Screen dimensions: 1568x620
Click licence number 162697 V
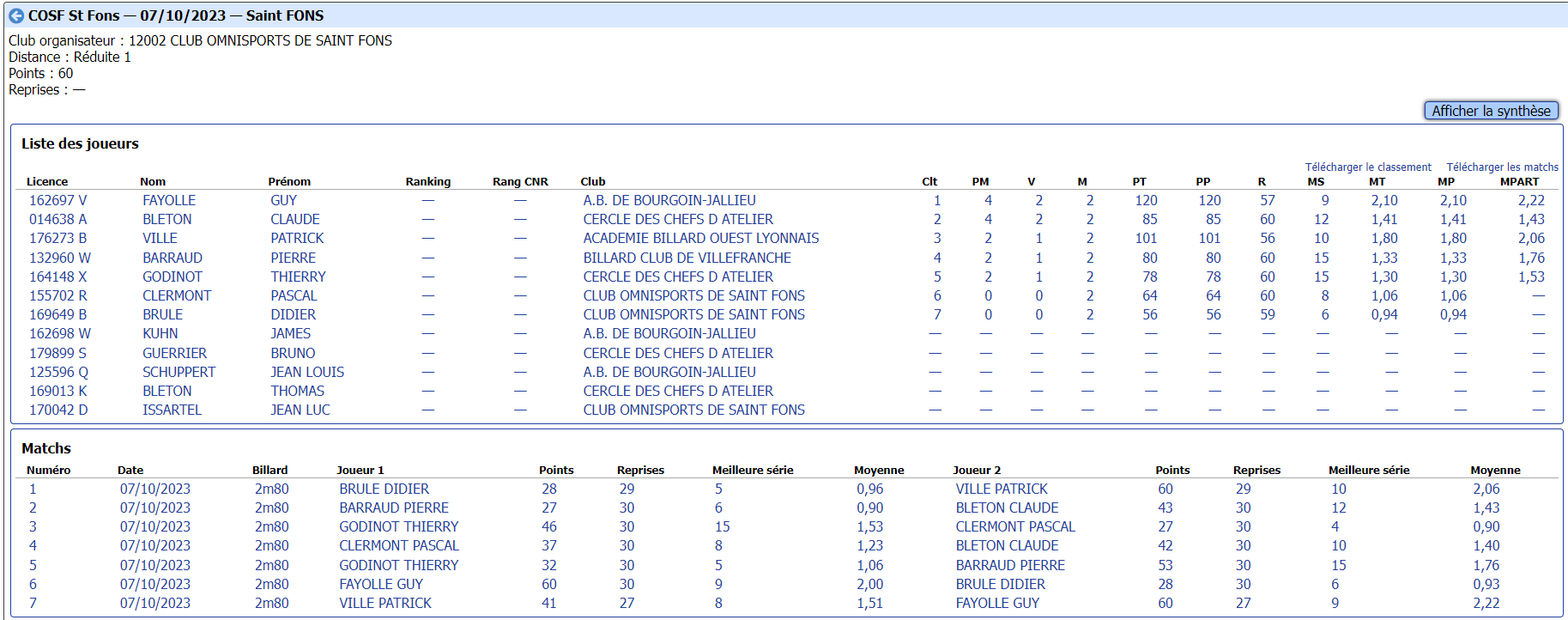click(x=58, y=200)
